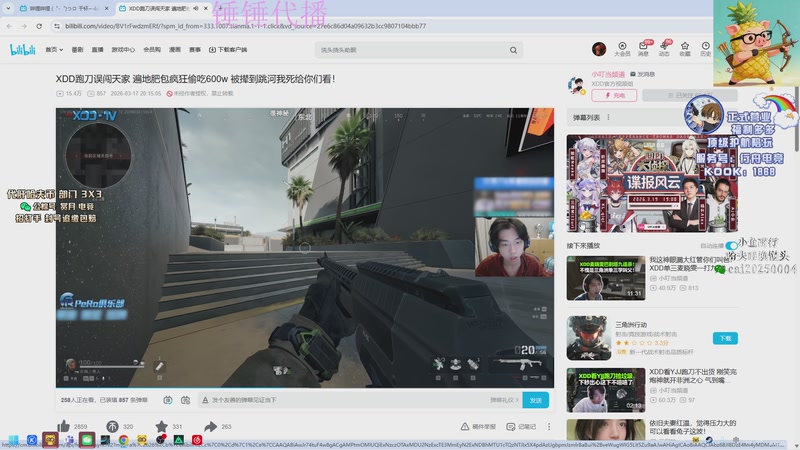Open the 收藏 favorites icon
The image size is (800, 450).
coord(685,49)
